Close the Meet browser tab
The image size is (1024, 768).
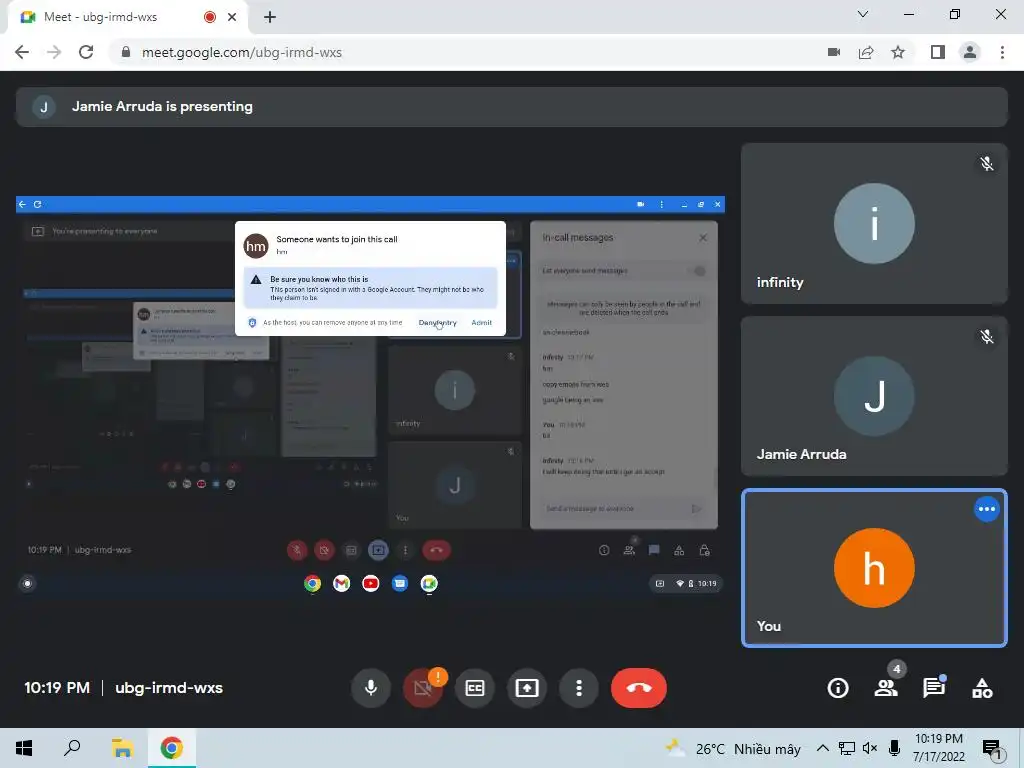pyautogui.click(x=232, y=17)
